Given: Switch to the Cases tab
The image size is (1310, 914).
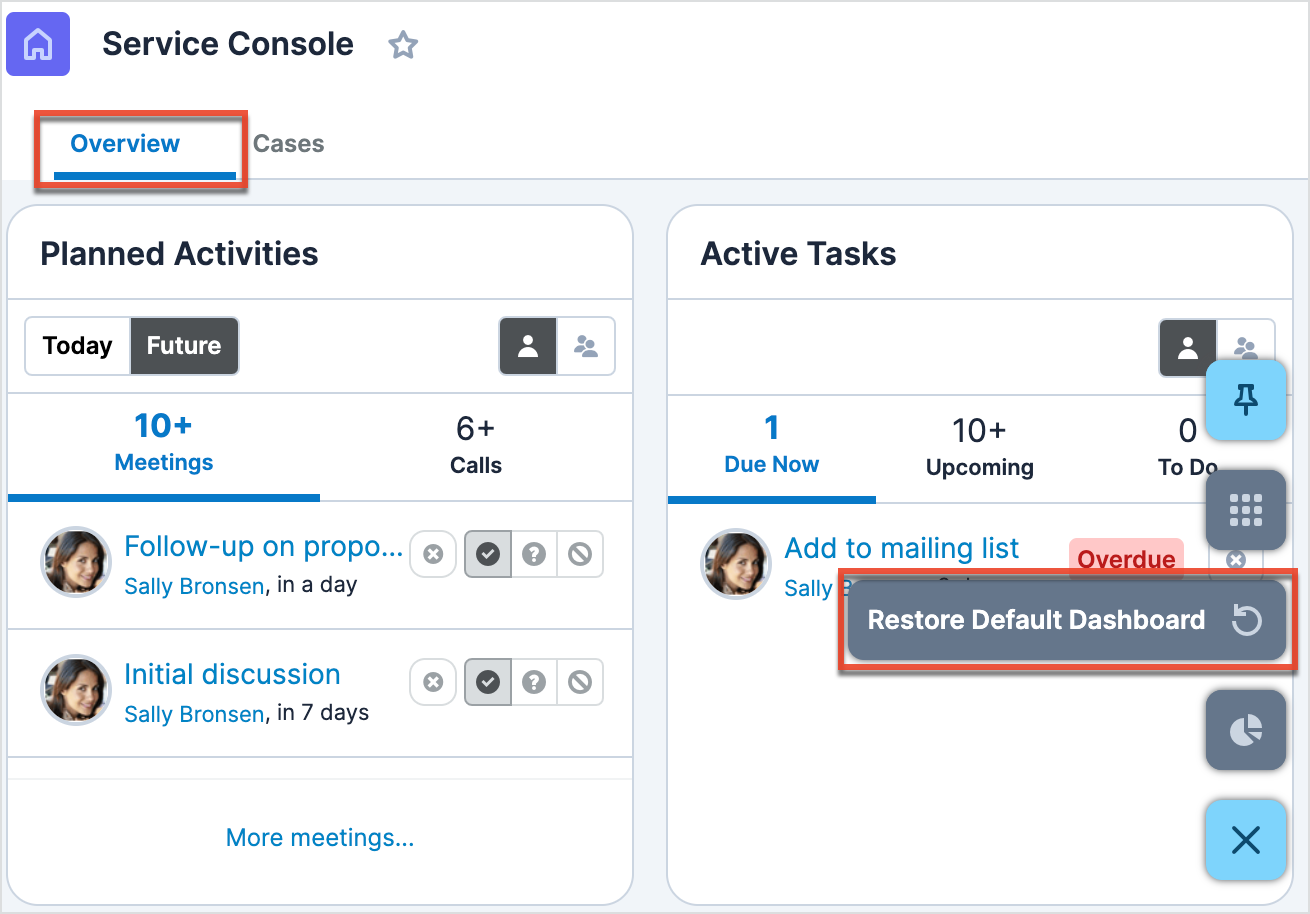Looking at the screenshot, I should [x=288, y=144].
